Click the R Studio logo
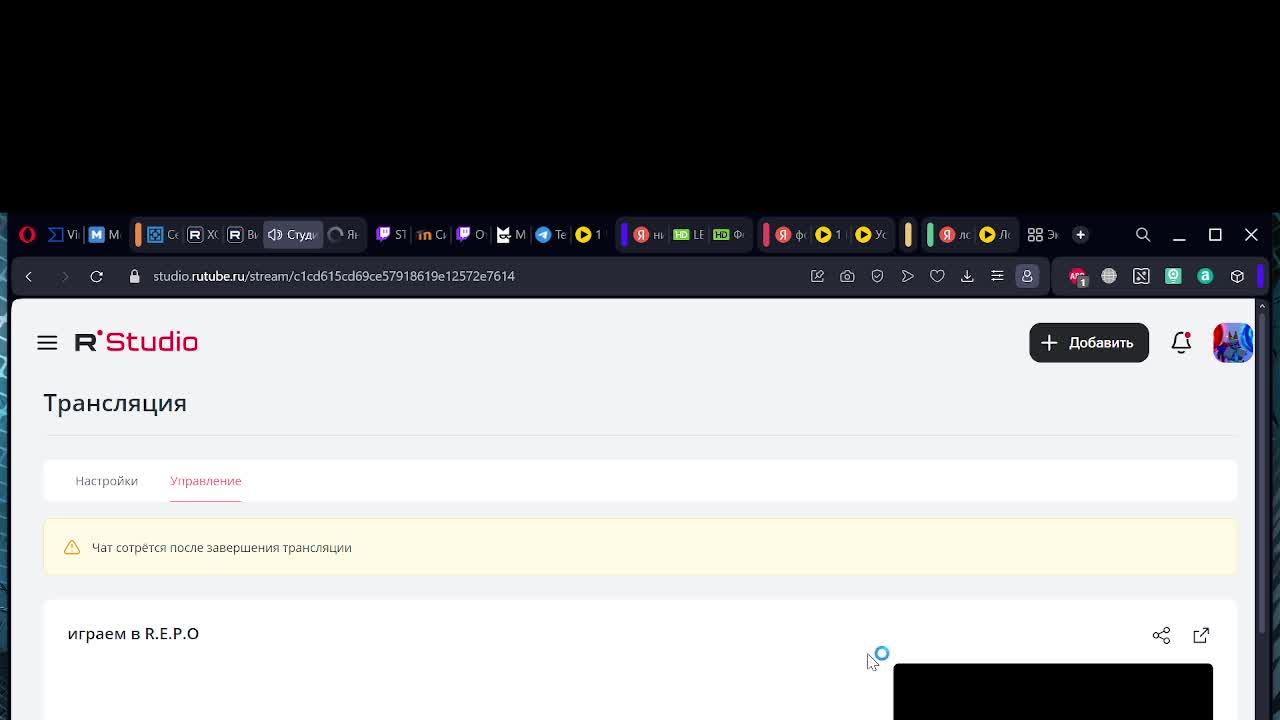Image resolution: width=1280 pixels, height=720 pixels. tap(136, 342)
